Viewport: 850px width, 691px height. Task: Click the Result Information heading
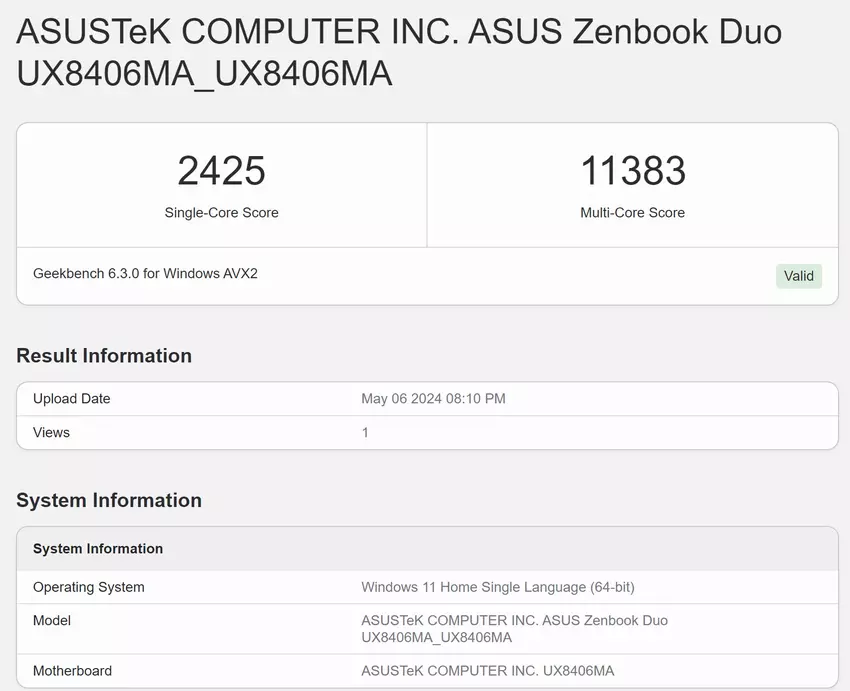(x=104, y=356)
